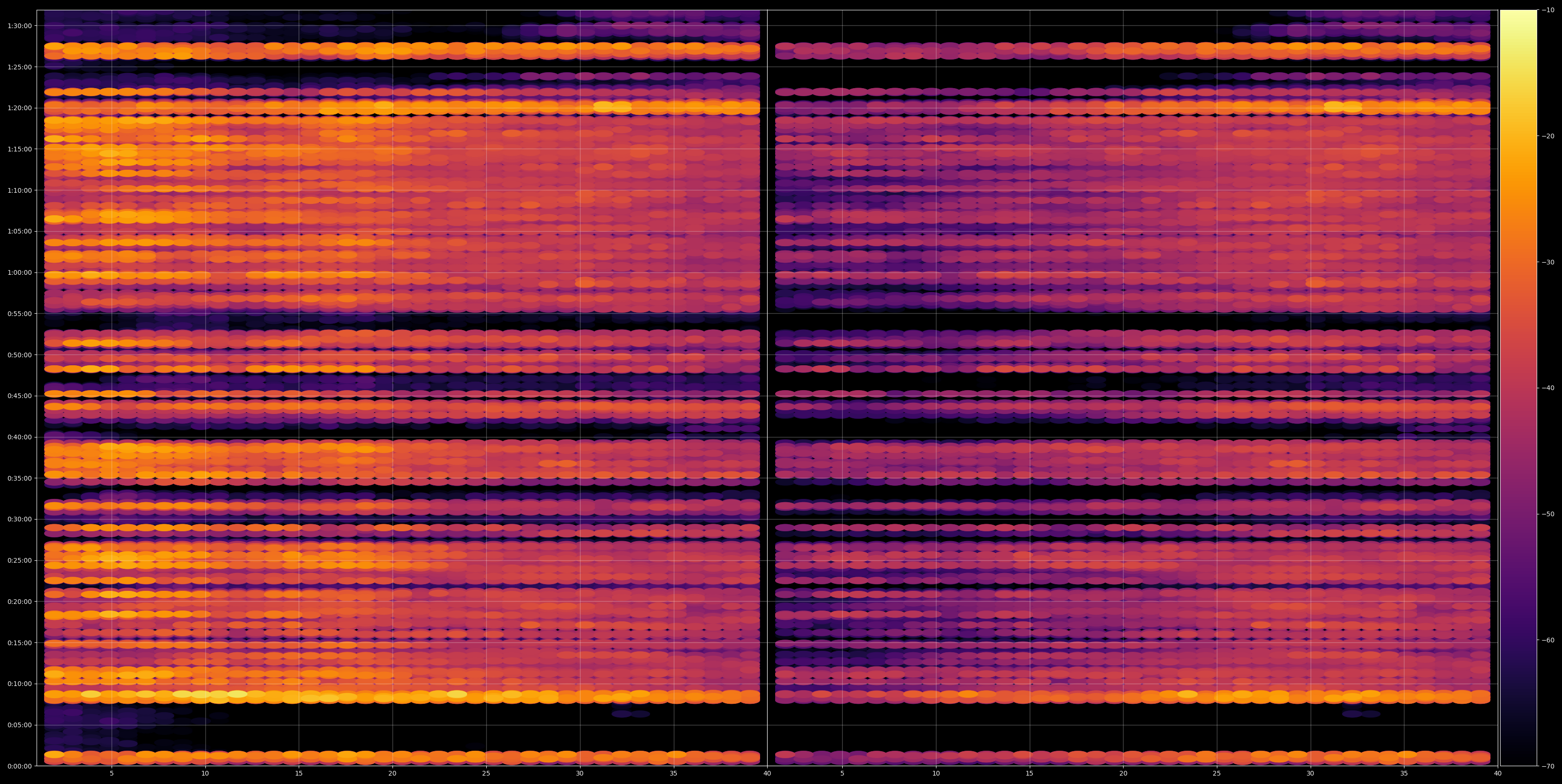Click the 1:15:00 time axis label
Image resolution: width=1562 pixels, height=784 pixels.
coord(20,149)
